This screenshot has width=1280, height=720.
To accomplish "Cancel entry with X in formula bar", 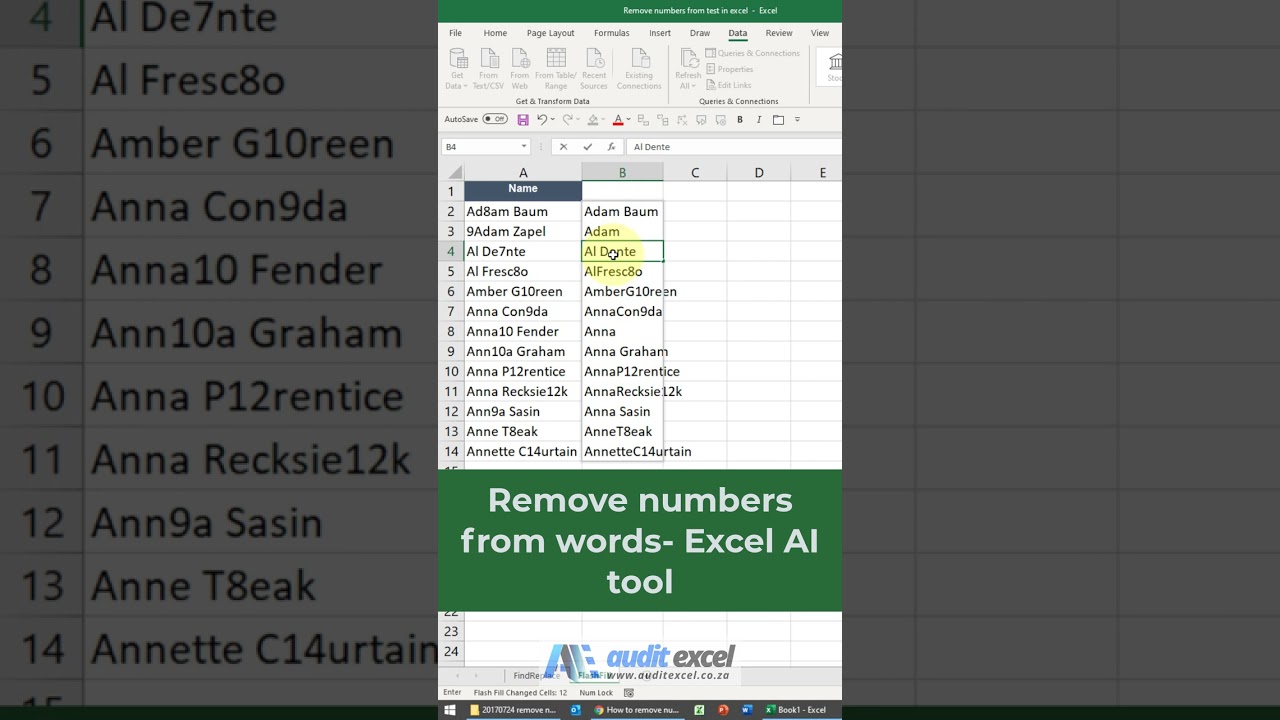I will coord(563,147).
